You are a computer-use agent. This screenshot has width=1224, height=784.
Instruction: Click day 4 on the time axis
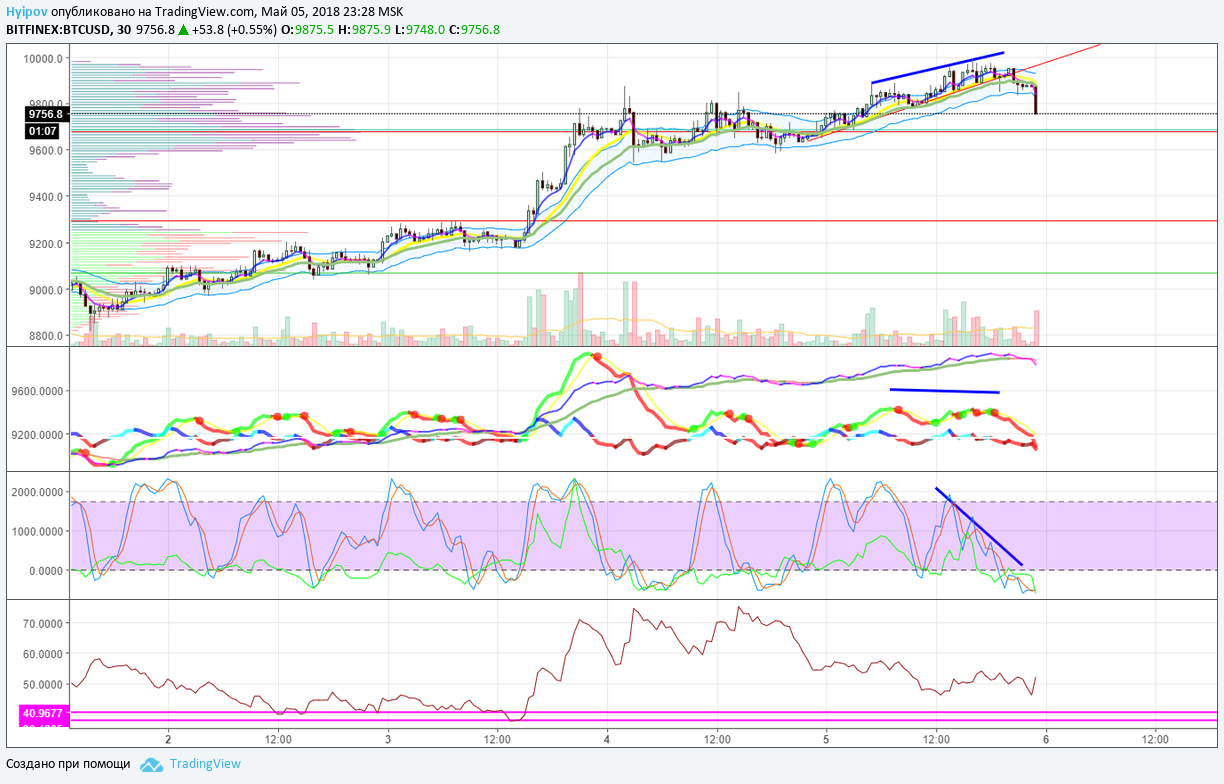607,740
